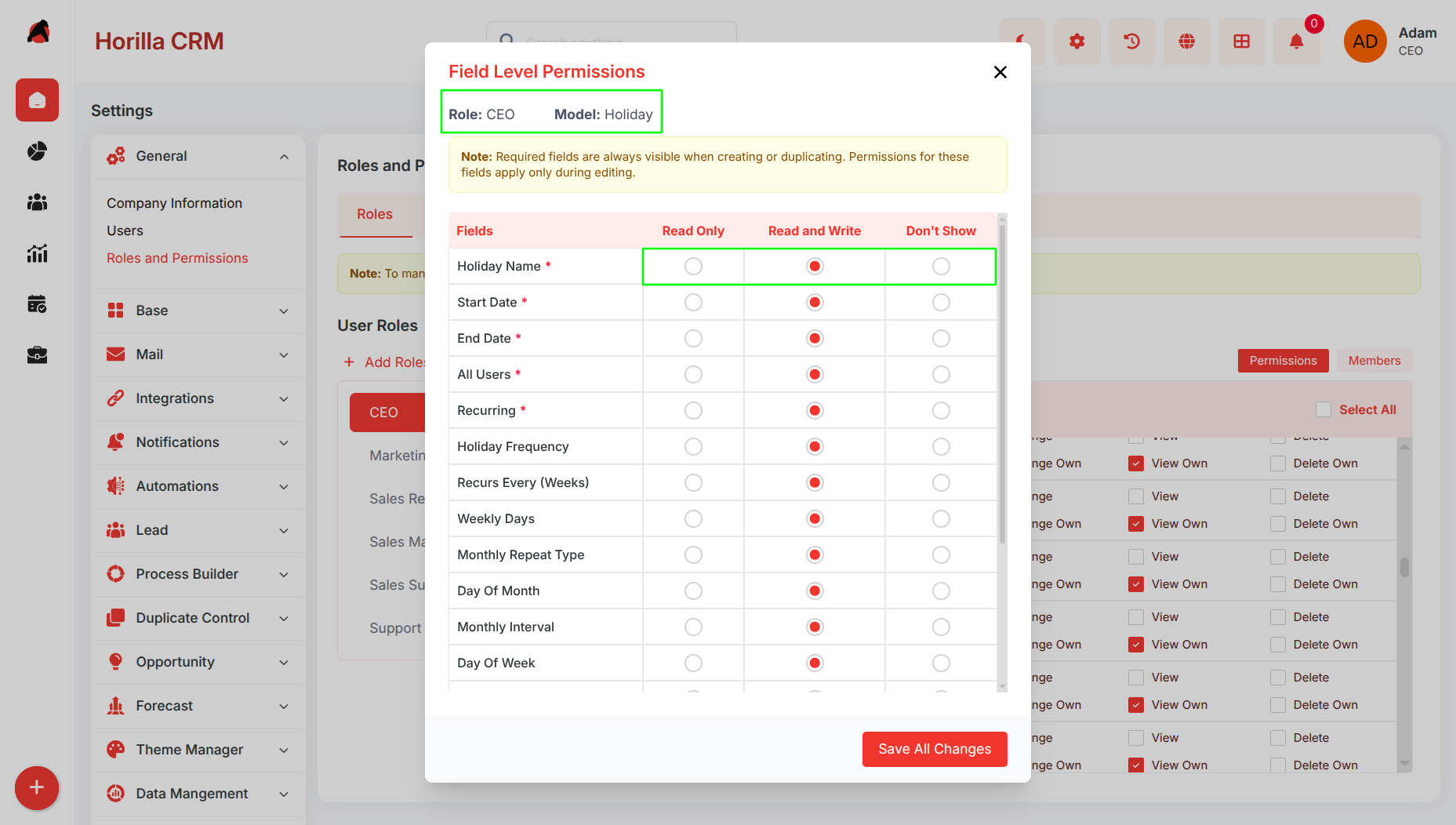Image resolution: width=1456 pixels, height=825 pixels.
Task: Click Save All Changes button
Action: click(x=935, y=749)
